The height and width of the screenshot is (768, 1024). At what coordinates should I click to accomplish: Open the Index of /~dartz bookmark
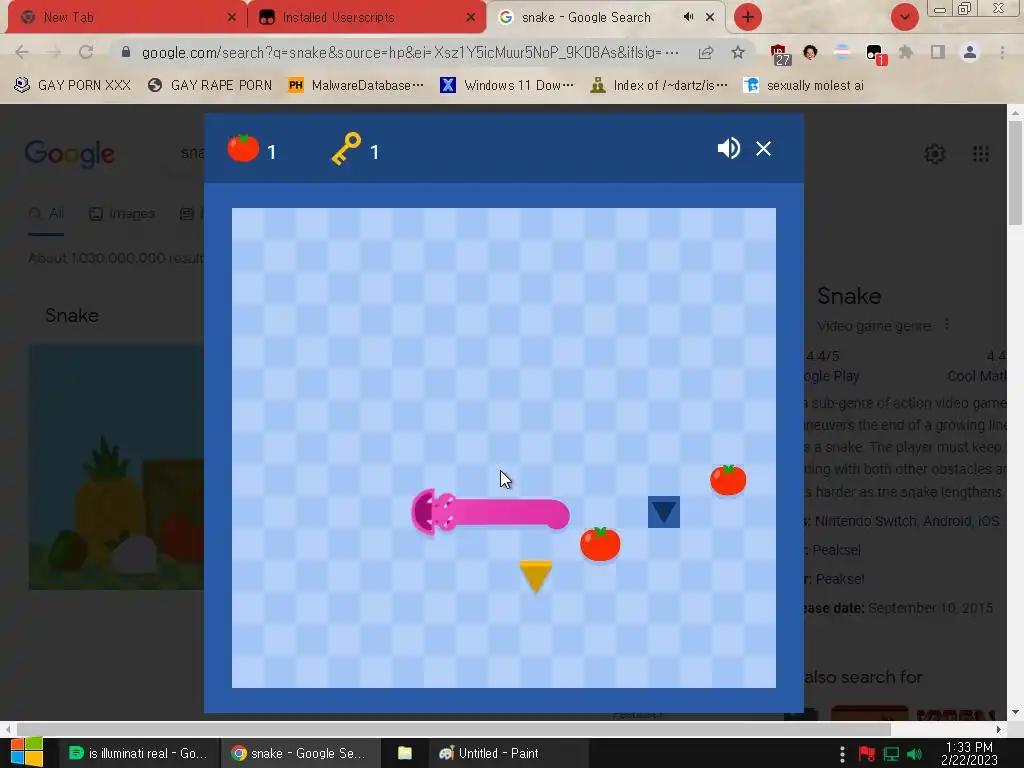click(x=659, y=86)
